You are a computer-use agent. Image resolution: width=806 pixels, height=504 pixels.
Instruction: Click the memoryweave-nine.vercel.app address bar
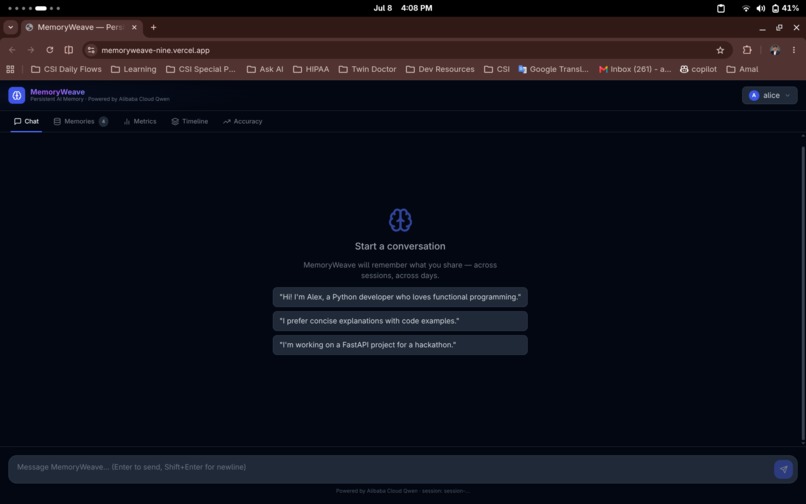tap(401, 50)
